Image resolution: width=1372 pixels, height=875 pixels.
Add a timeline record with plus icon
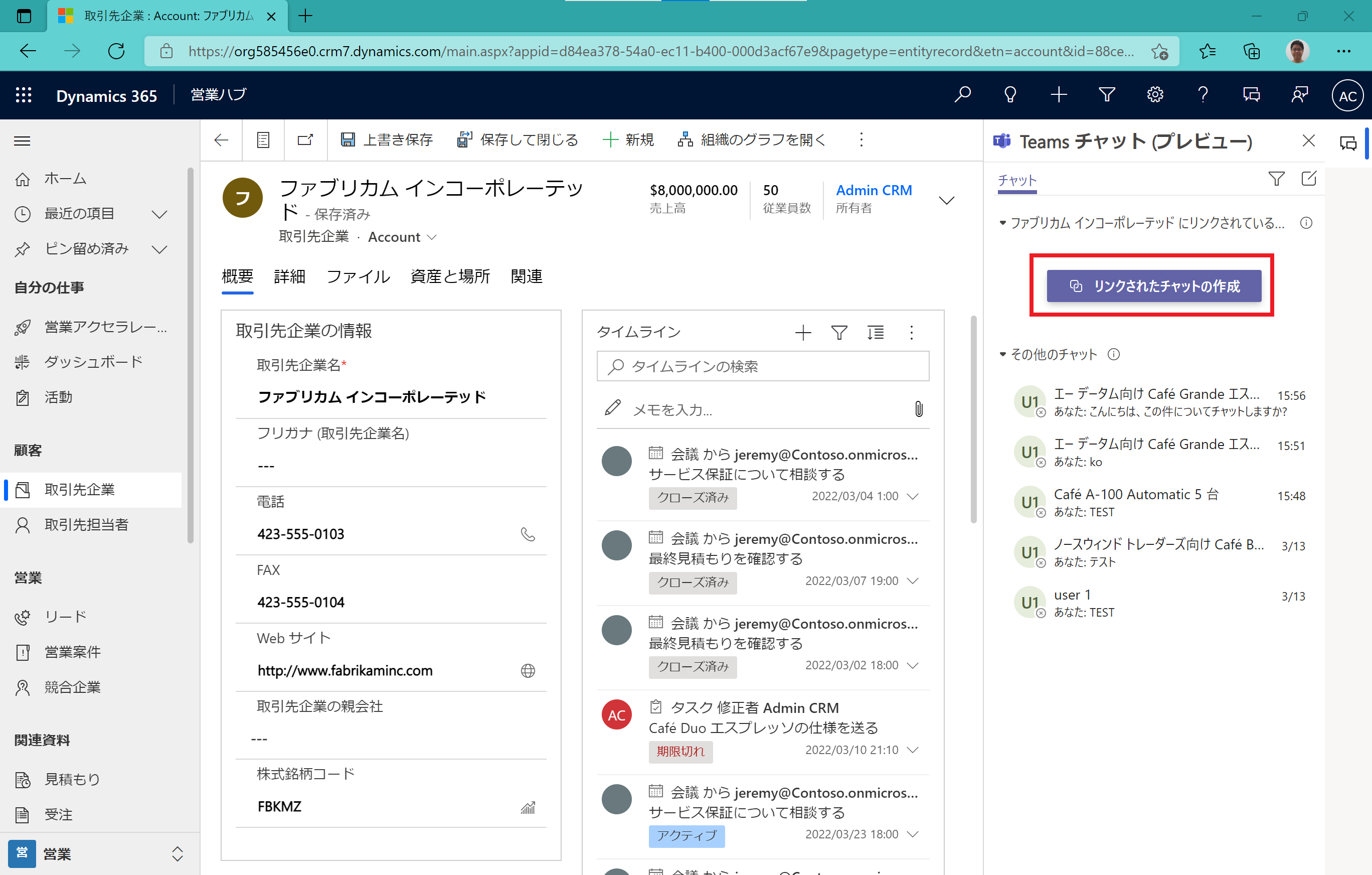[x=803, y=332]
